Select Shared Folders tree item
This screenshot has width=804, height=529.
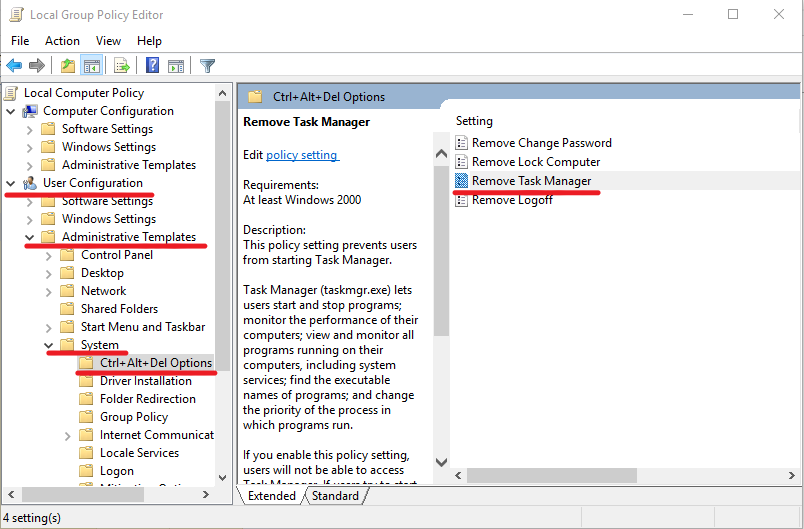pyautogui.click(x=119, y=309)
